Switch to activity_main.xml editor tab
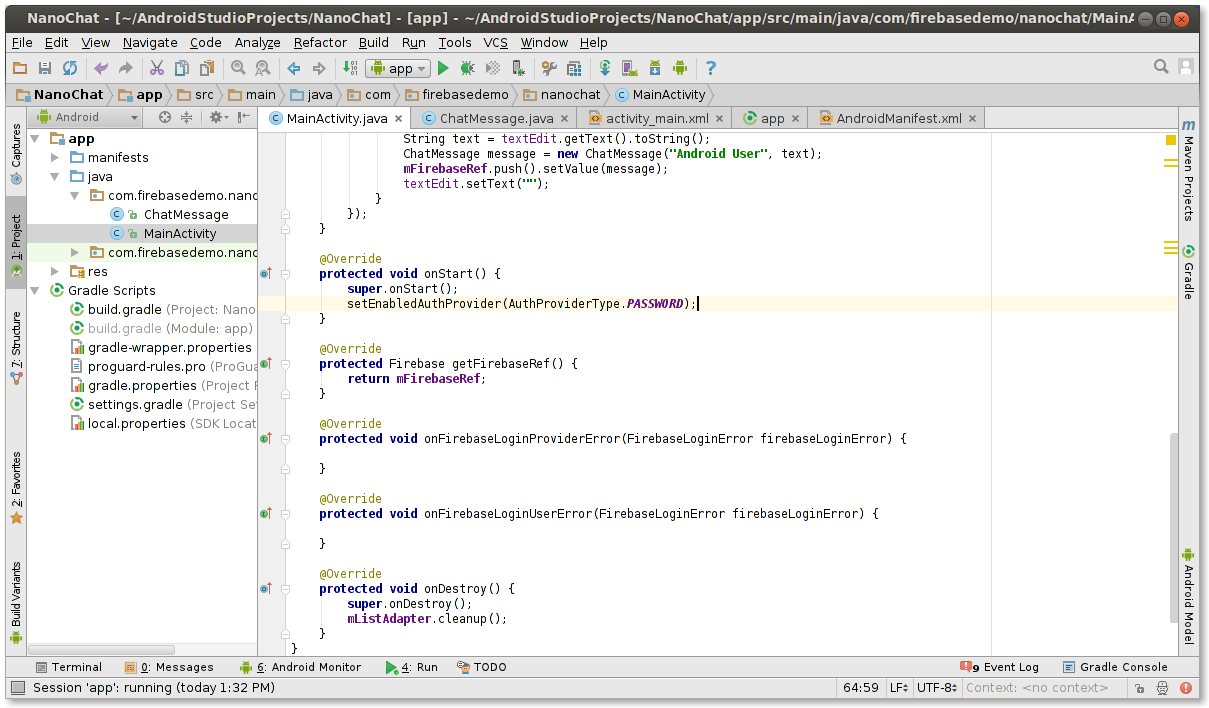Screen dimensions: 1209x708 click(657, 118)
